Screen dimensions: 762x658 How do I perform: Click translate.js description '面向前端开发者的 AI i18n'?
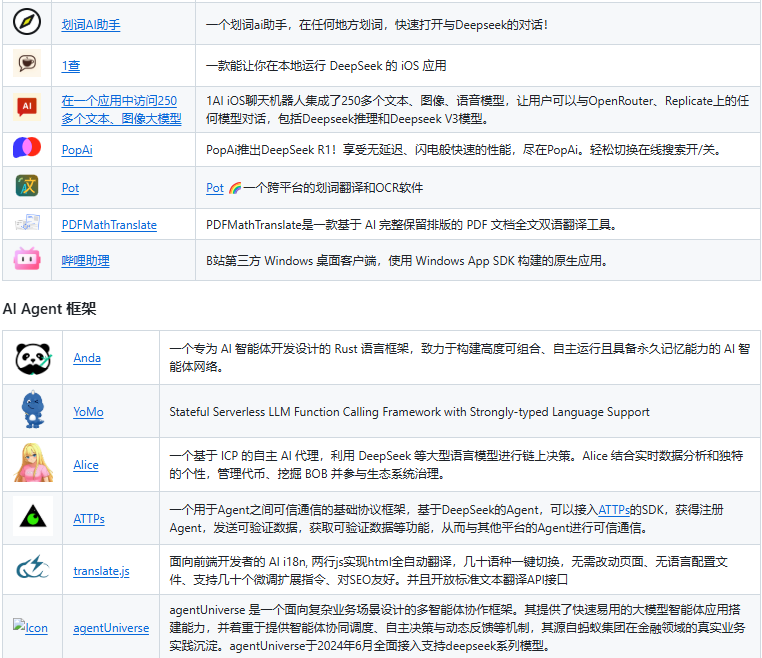tap(448, 571)
